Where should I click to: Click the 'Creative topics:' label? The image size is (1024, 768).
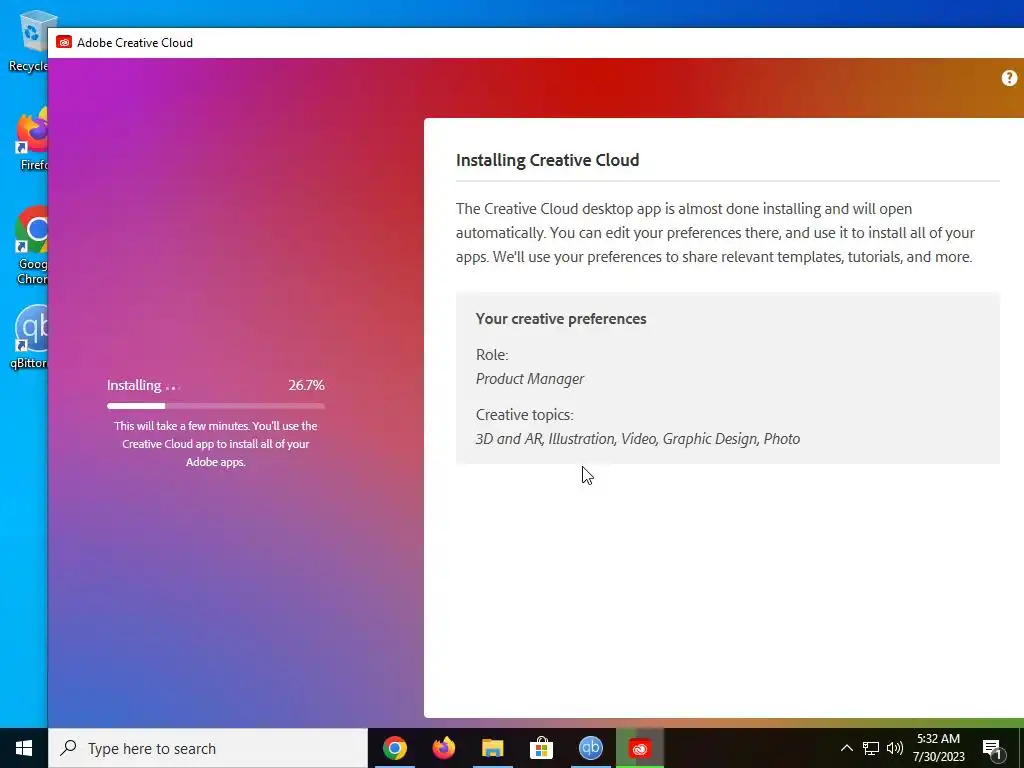524,415
